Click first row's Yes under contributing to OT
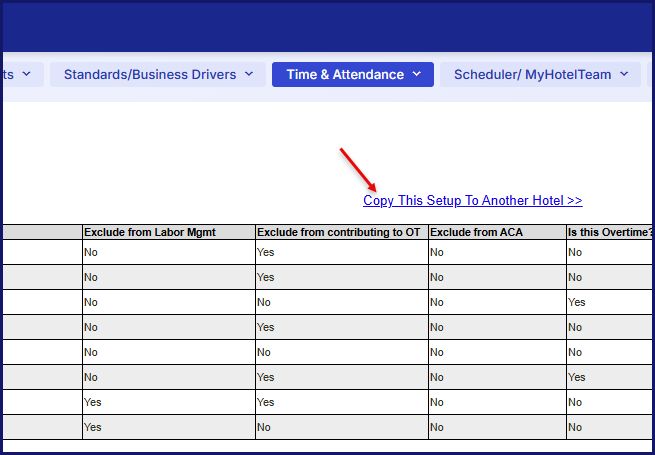 click(x=266, y=253)
